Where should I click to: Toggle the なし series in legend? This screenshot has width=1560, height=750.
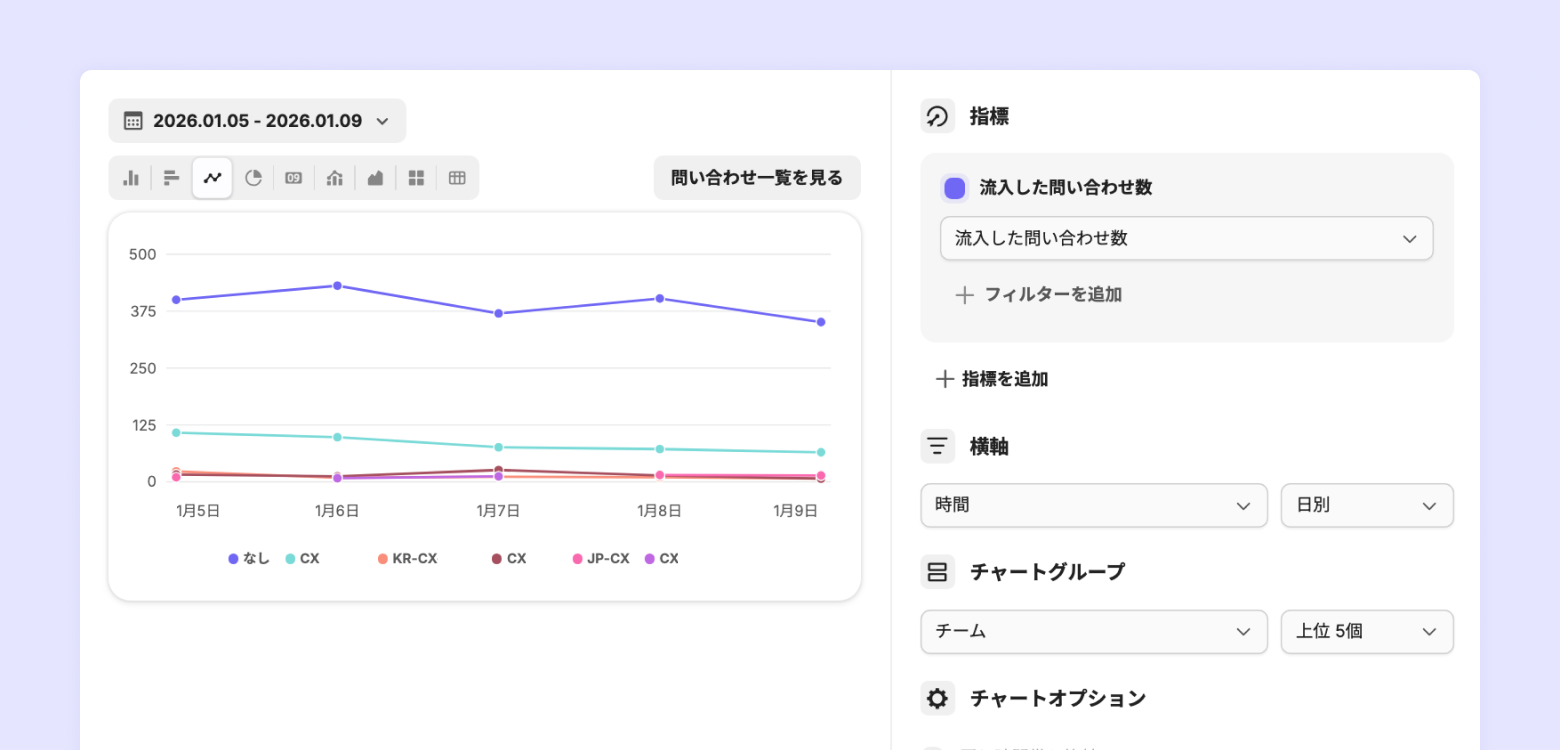[250, 559]
